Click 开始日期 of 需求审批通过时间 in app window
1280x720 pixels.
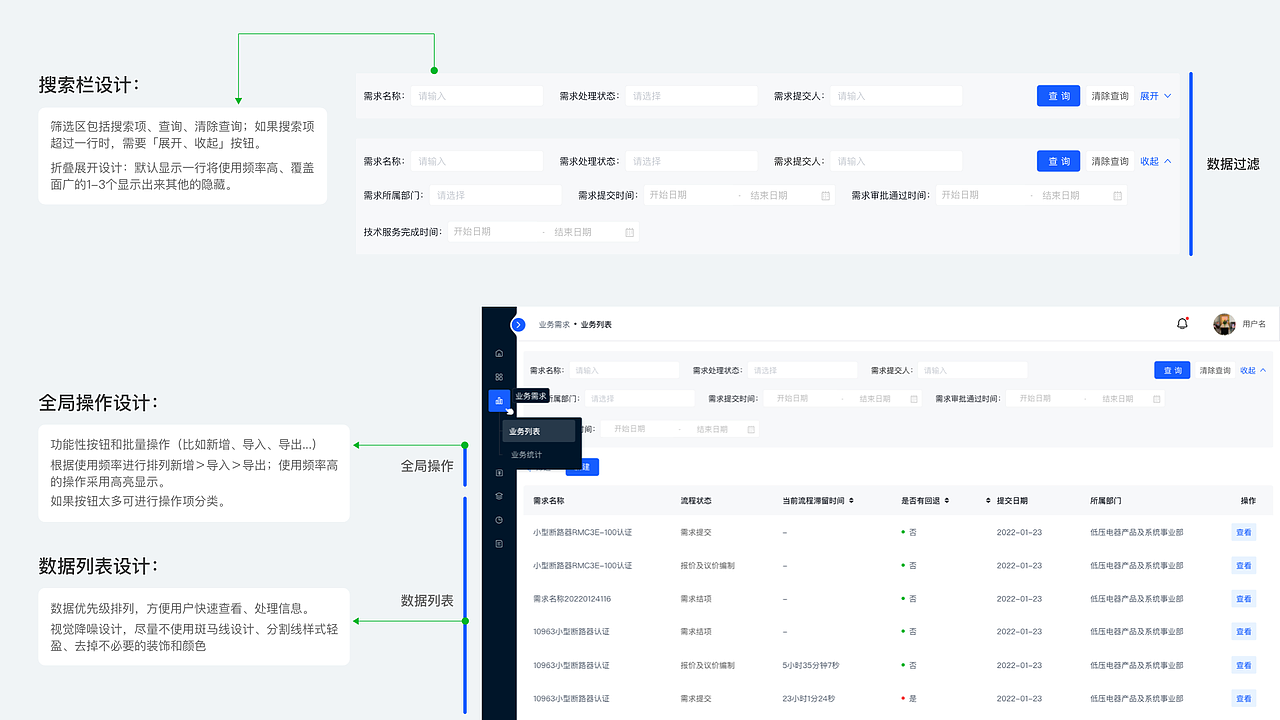1036,399
